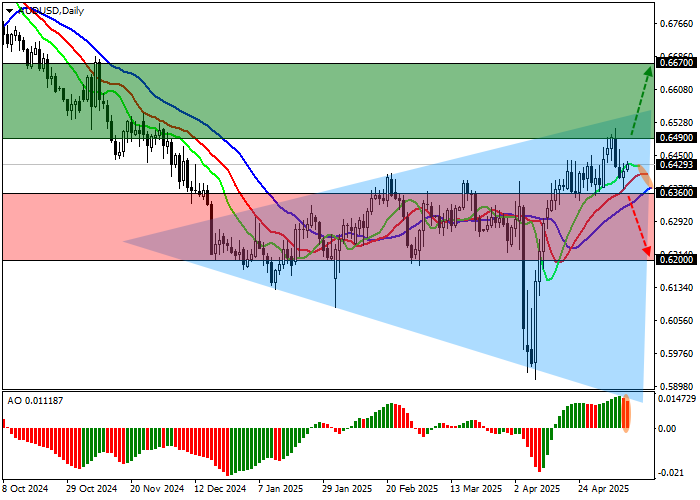Image resolution: width=700 pixels, height=500 pixels.
Task: Click the green resistance zone rectangle
Action: 300,100
